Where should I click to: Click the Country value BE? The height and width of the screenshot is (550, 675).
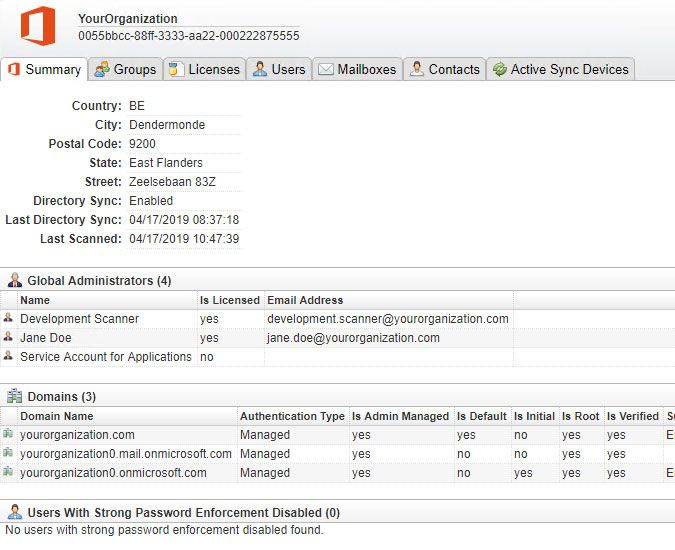pos(137,106)
